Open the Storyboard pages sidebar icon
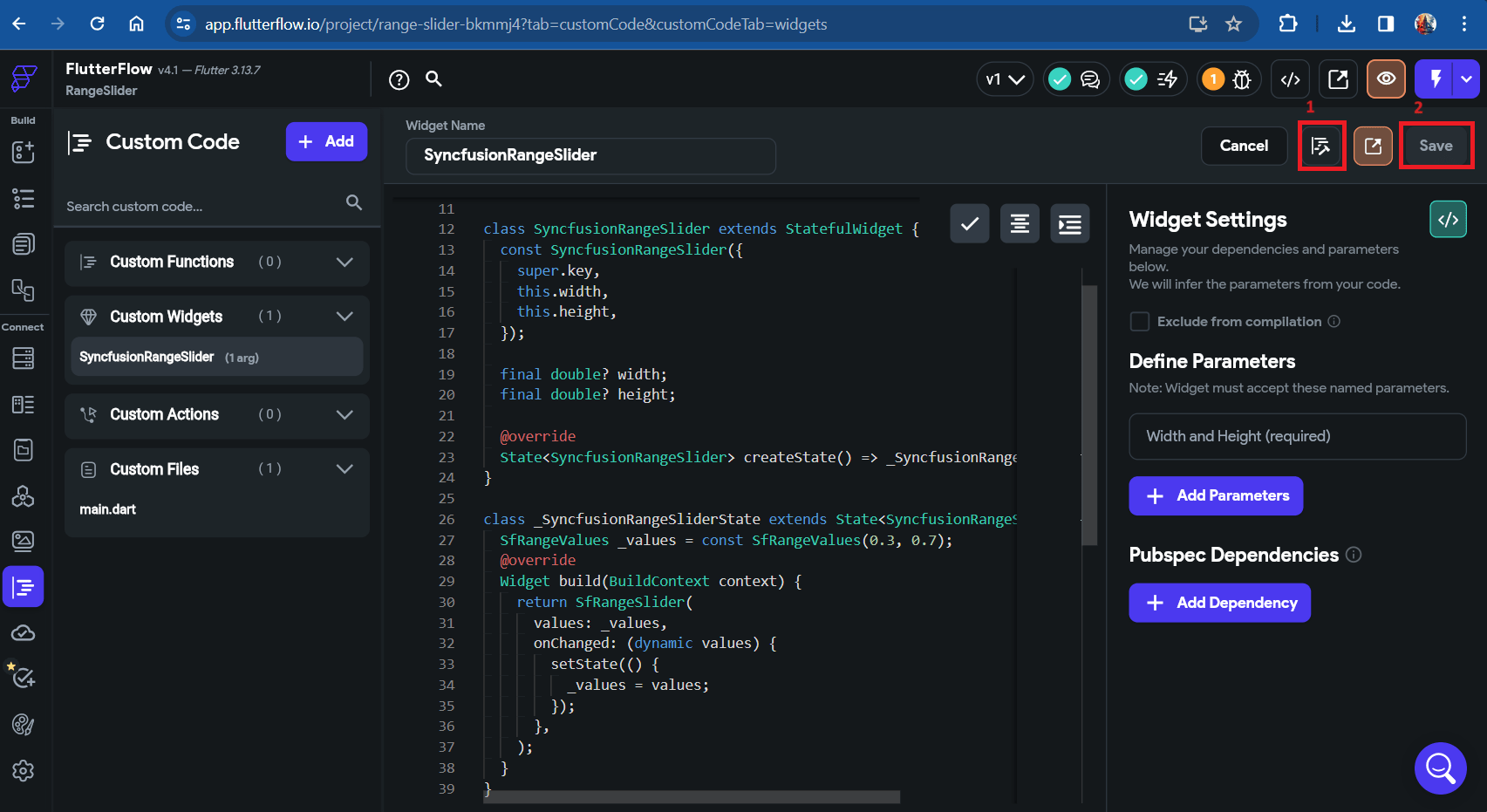Screen dimensions: 1487x812 [x=24, y=244]
